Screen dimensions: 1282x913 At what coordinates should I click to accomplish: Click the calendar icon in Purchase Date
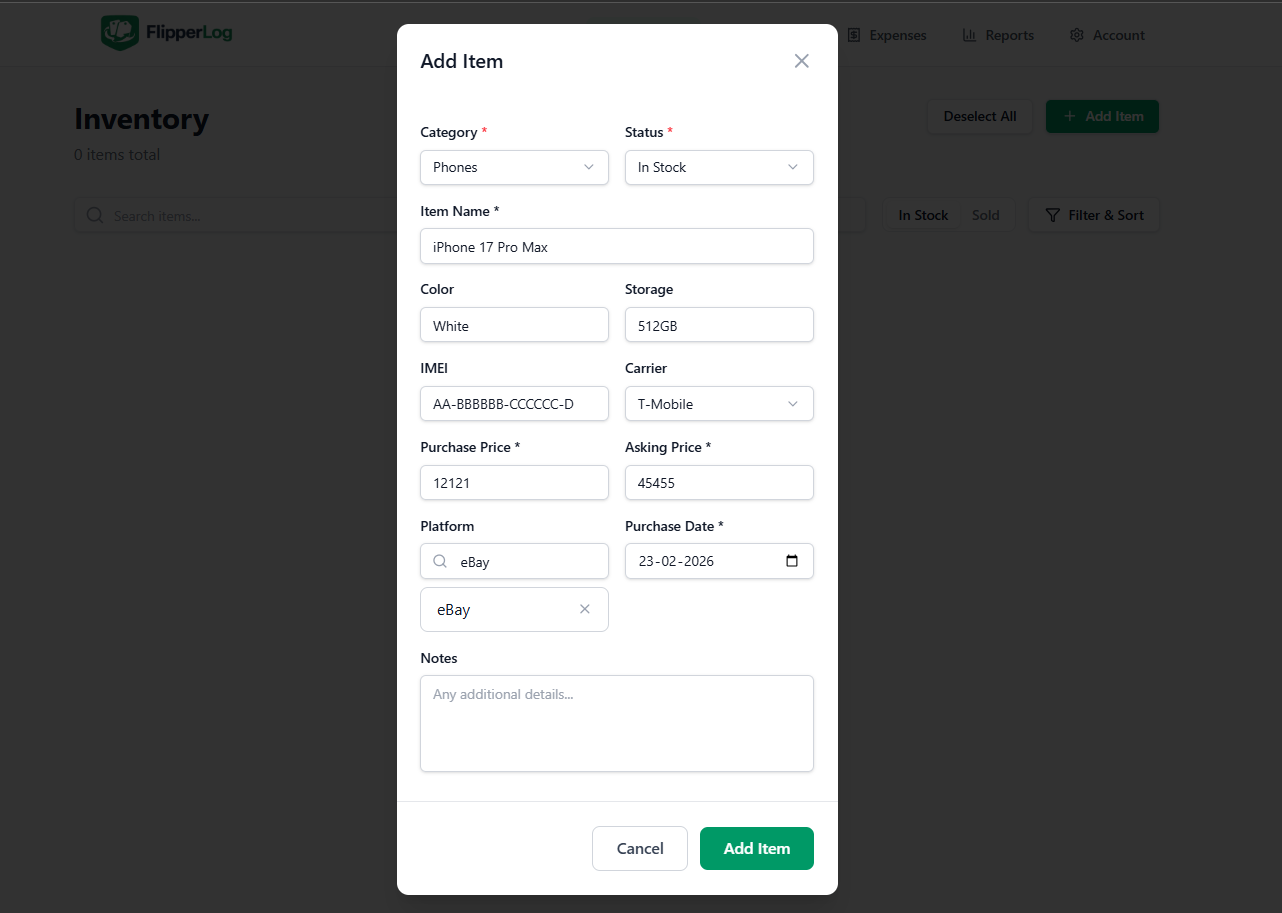click(x=792, y=561)
